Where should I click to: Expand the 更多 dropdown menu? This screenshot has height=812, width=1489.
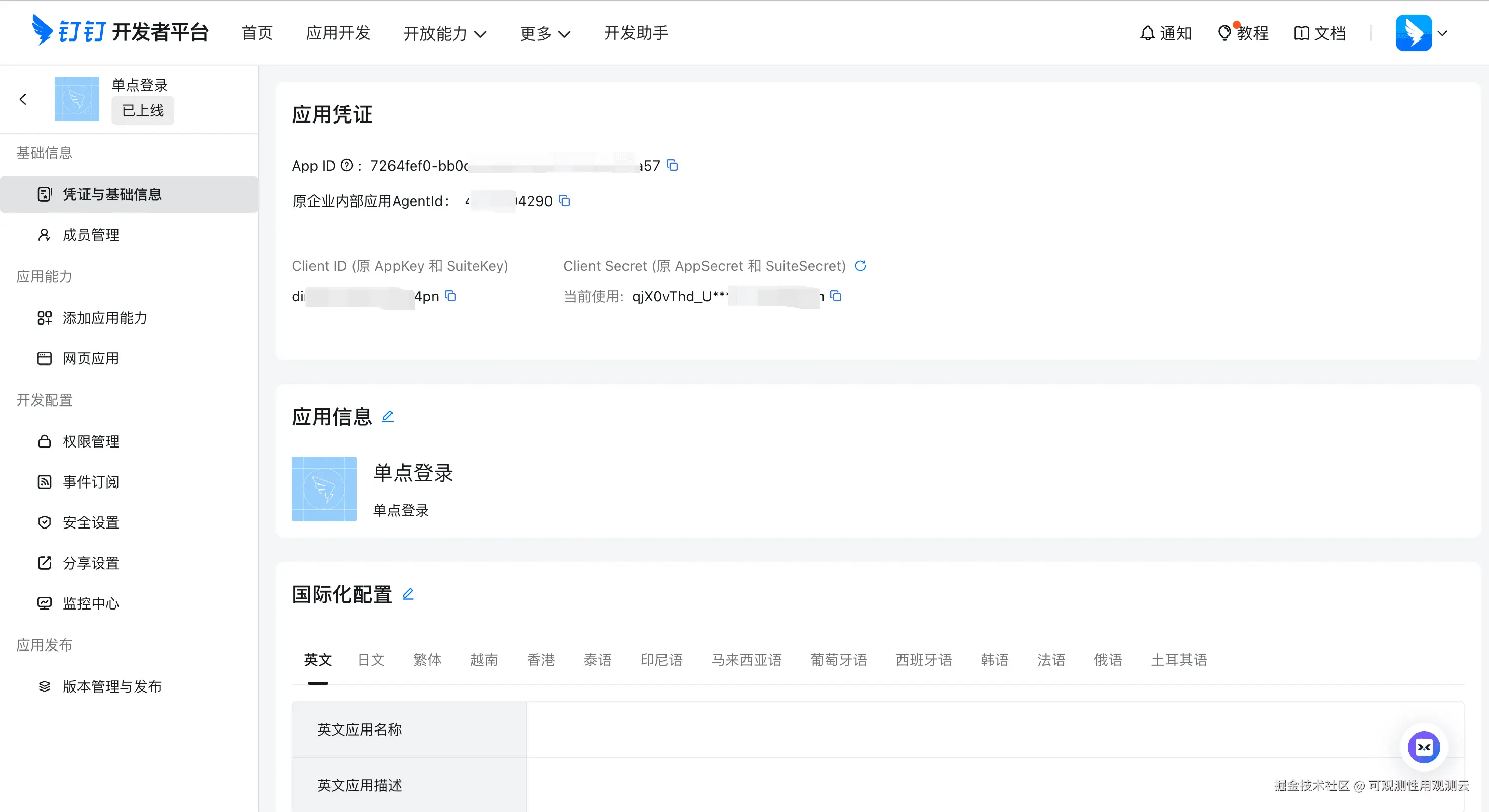point(544,33)
